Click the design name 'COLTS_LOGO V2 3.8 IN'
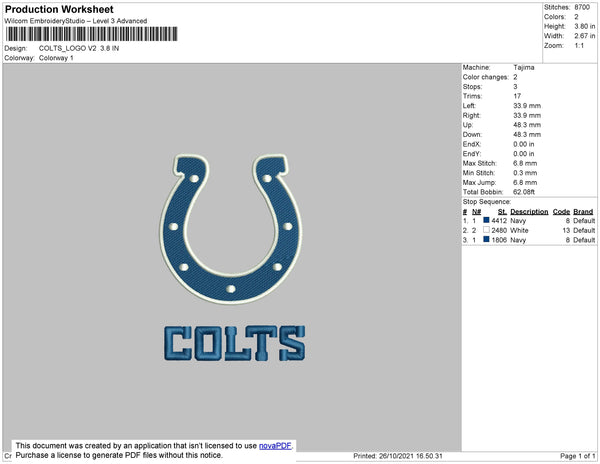 tap(79, 49)
